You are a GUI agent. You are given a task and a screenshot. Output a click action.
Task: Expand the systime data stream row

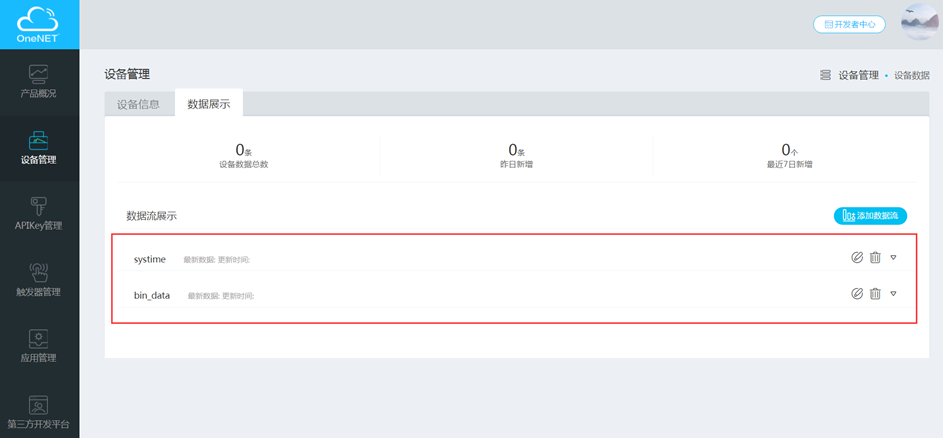tap(893, 258)
